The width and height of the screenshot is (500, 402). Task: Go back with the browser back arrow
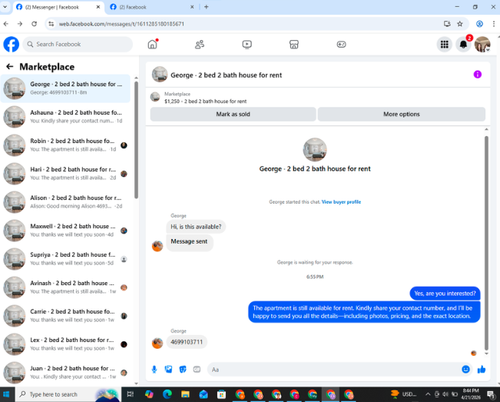[6, 24]
